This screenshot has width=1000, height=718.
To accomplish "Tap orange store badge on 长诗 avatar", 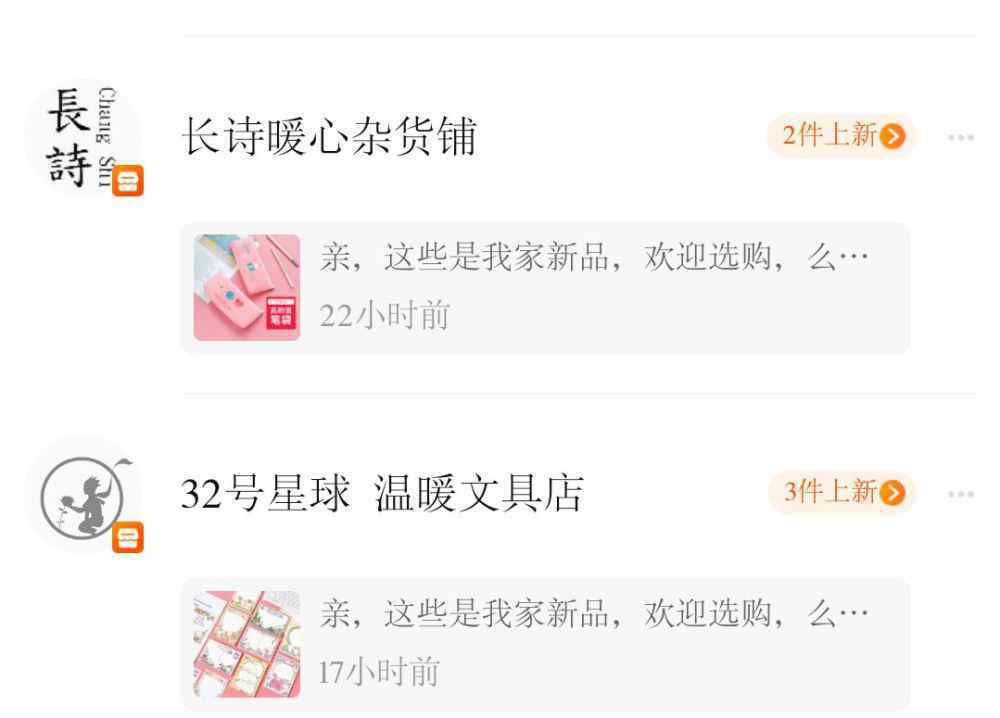I will [128, 180].
